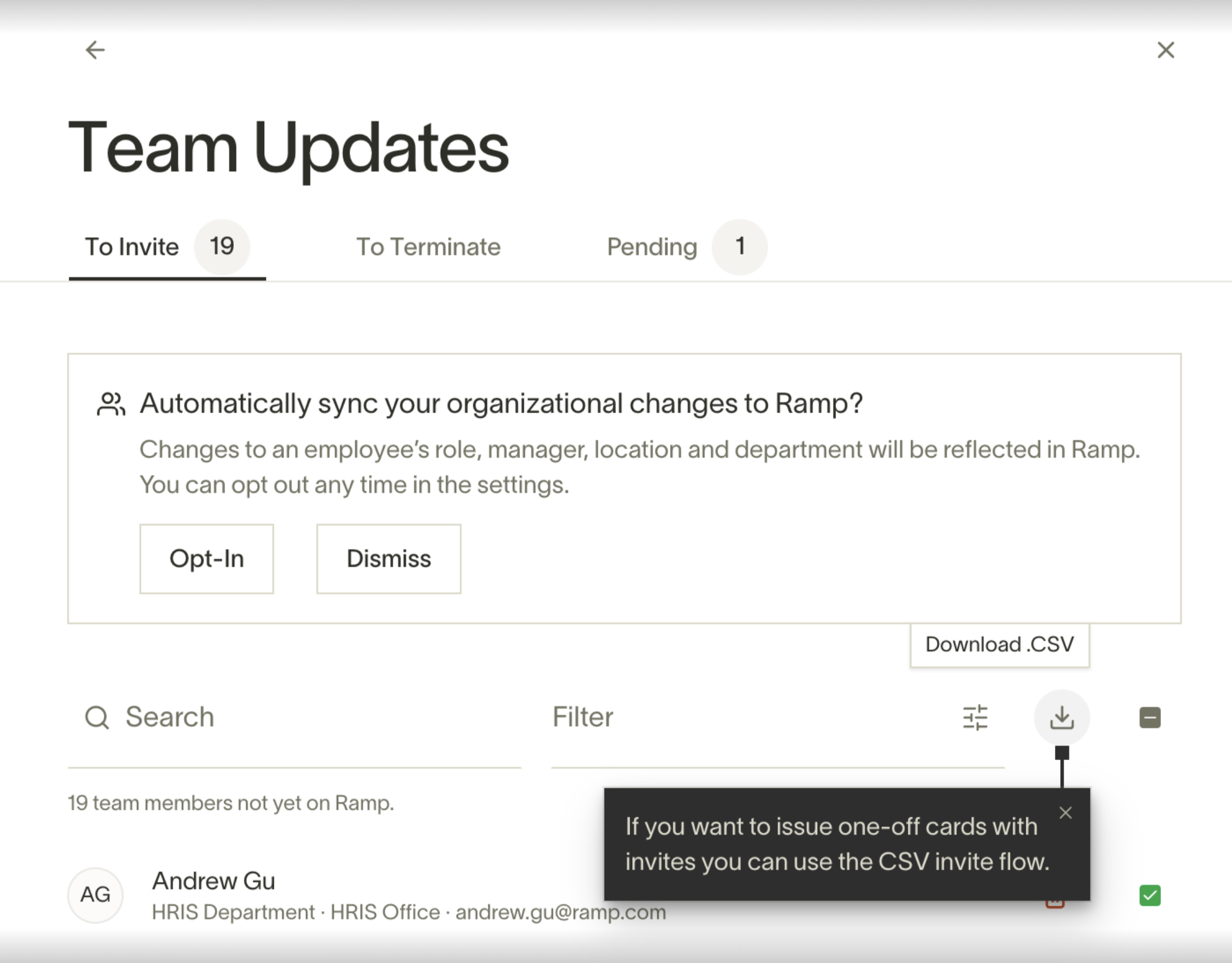Screen dimensions: 1232x963
Task: Open the Pending tab
Action: click(686, 247)
